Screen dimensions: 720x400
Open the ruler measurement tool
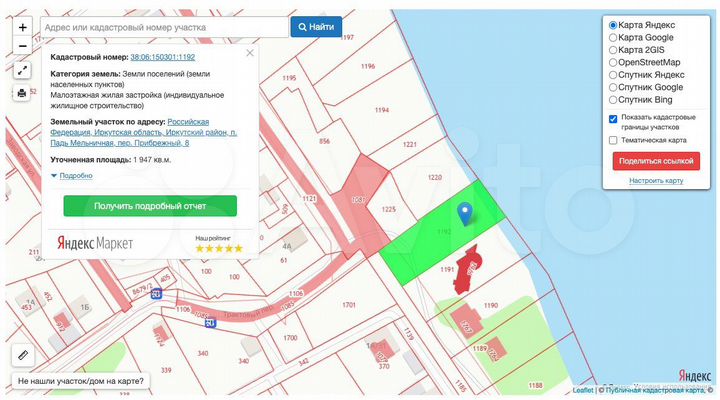[x=22, y=355]
